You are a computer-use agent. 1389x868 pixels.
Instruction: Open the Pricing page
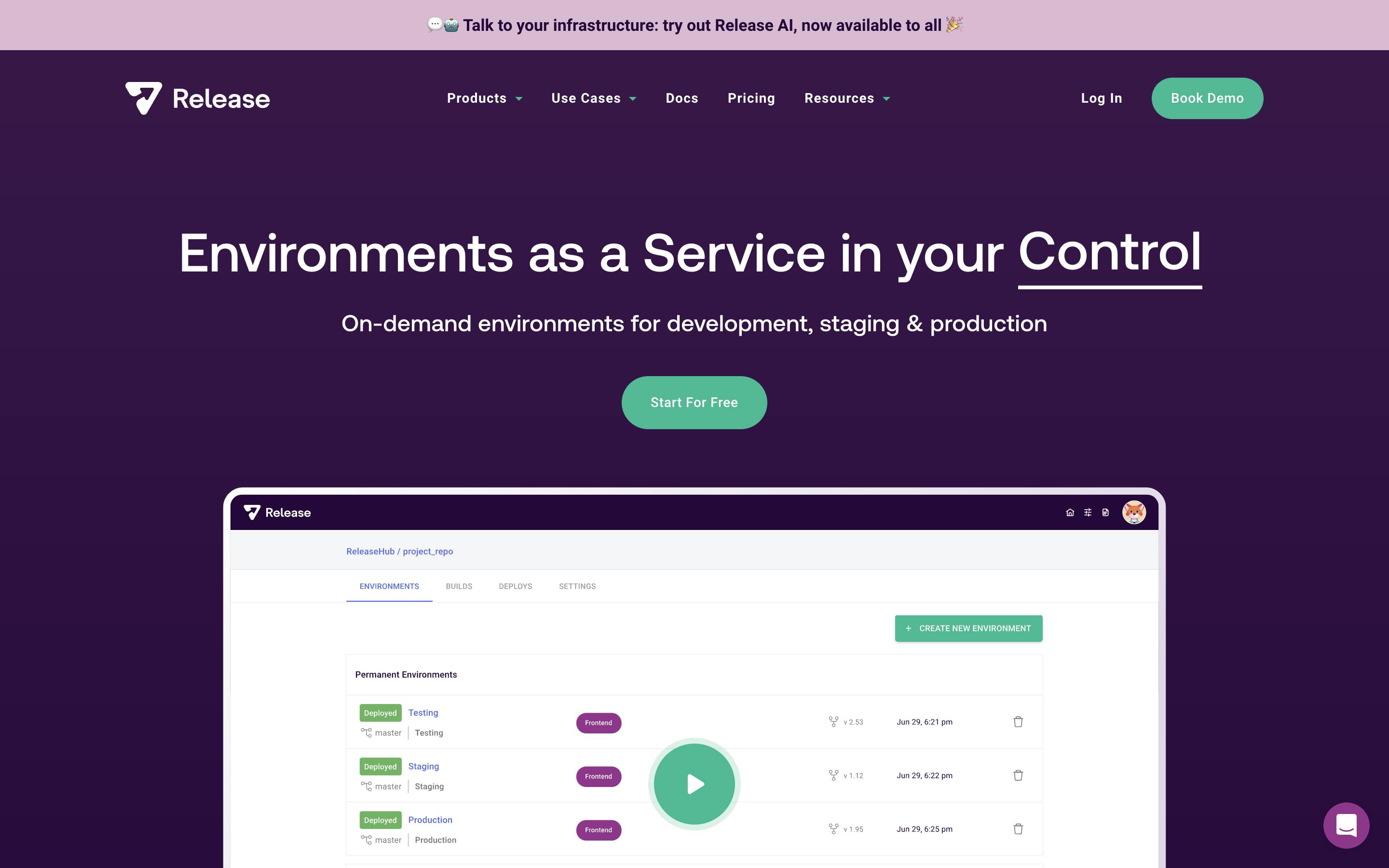751,98
